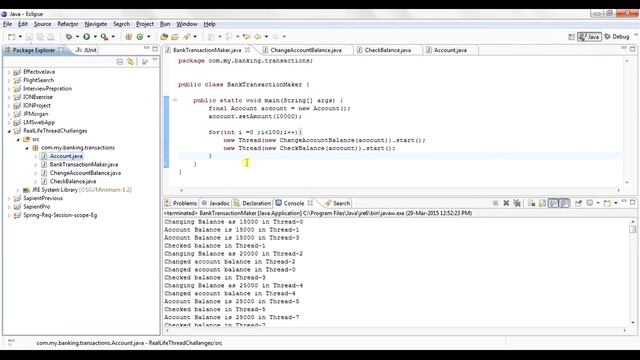Toggle Show Console When Standard Error Changes
The width and height of the screenshot is (640, 360).
(564, 203)
